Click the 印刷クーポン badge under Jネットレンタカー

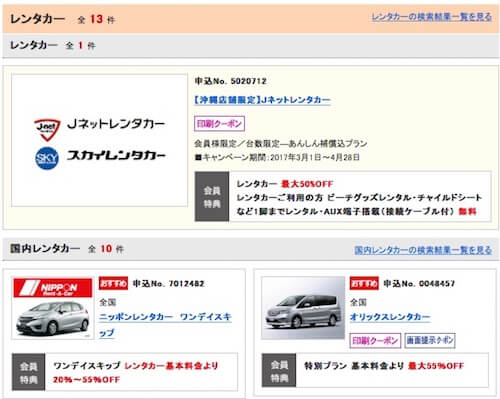(x=219, y=124)
